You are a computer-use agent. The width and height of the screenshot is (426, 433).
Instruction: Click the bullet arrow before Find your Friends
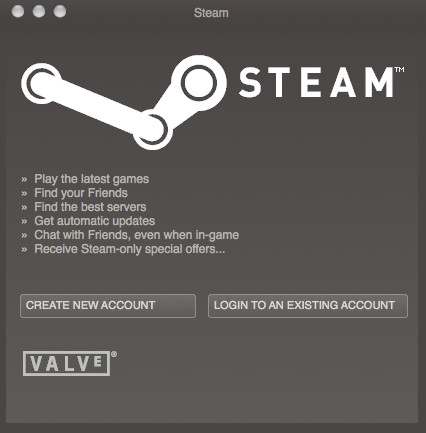click(24, 194)
